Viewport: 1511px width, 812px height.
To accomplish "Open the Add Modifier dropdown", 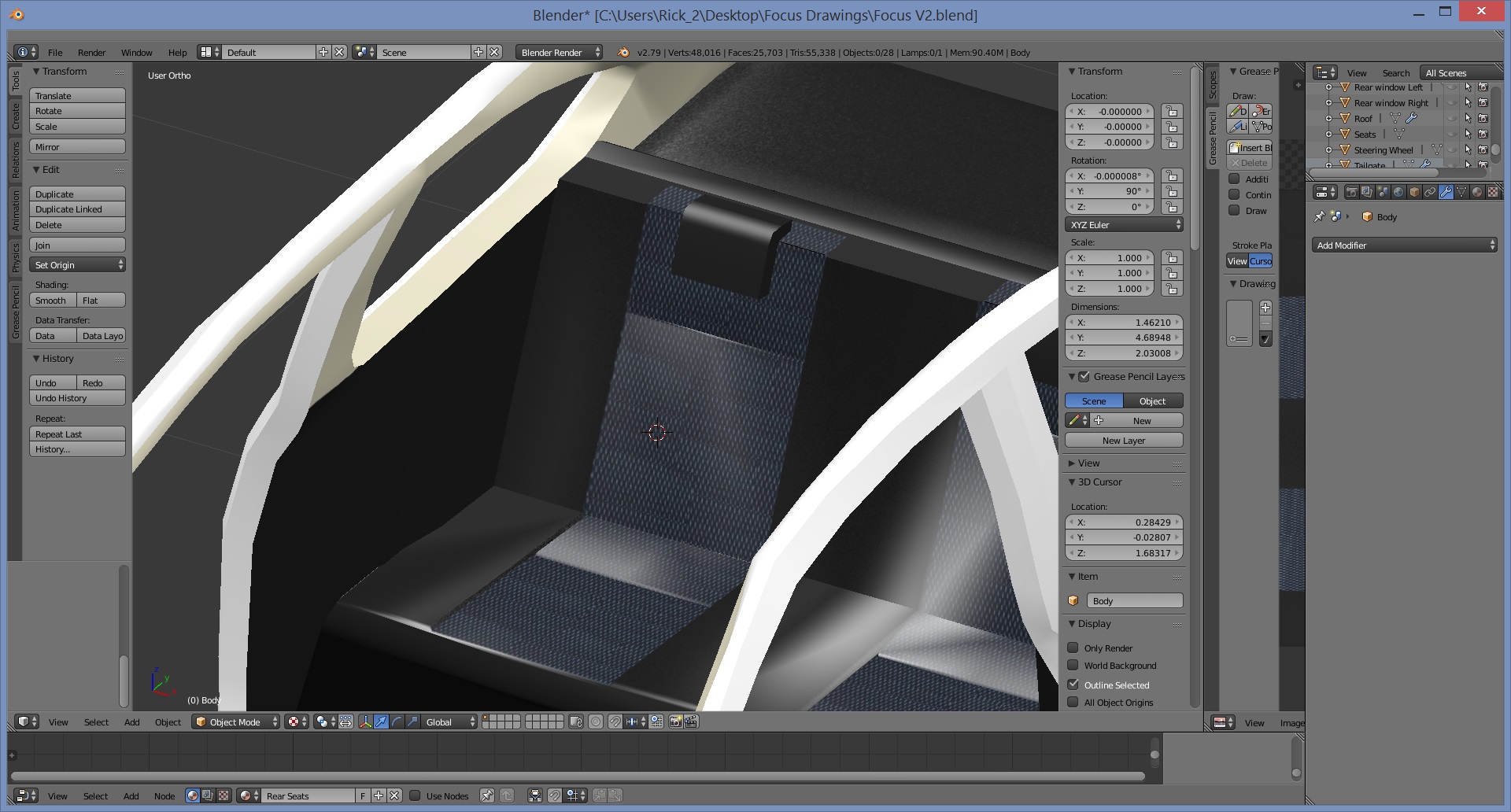I will 1404,245.
